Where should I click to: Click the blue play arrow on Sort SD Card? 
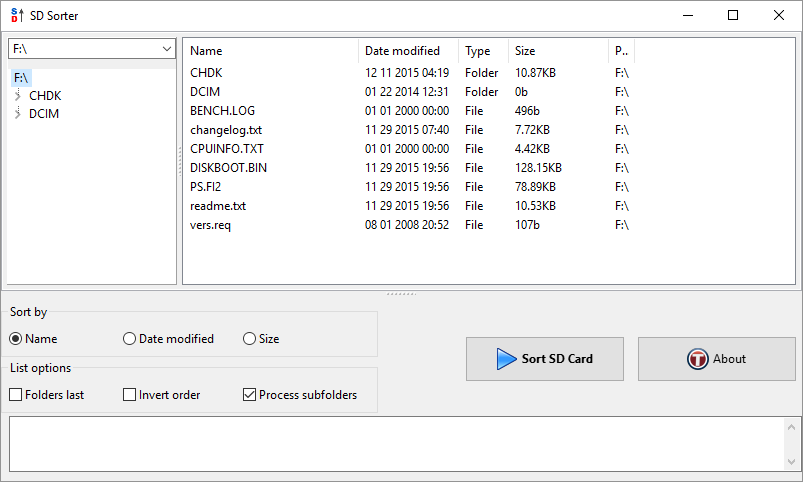point(507,359)
